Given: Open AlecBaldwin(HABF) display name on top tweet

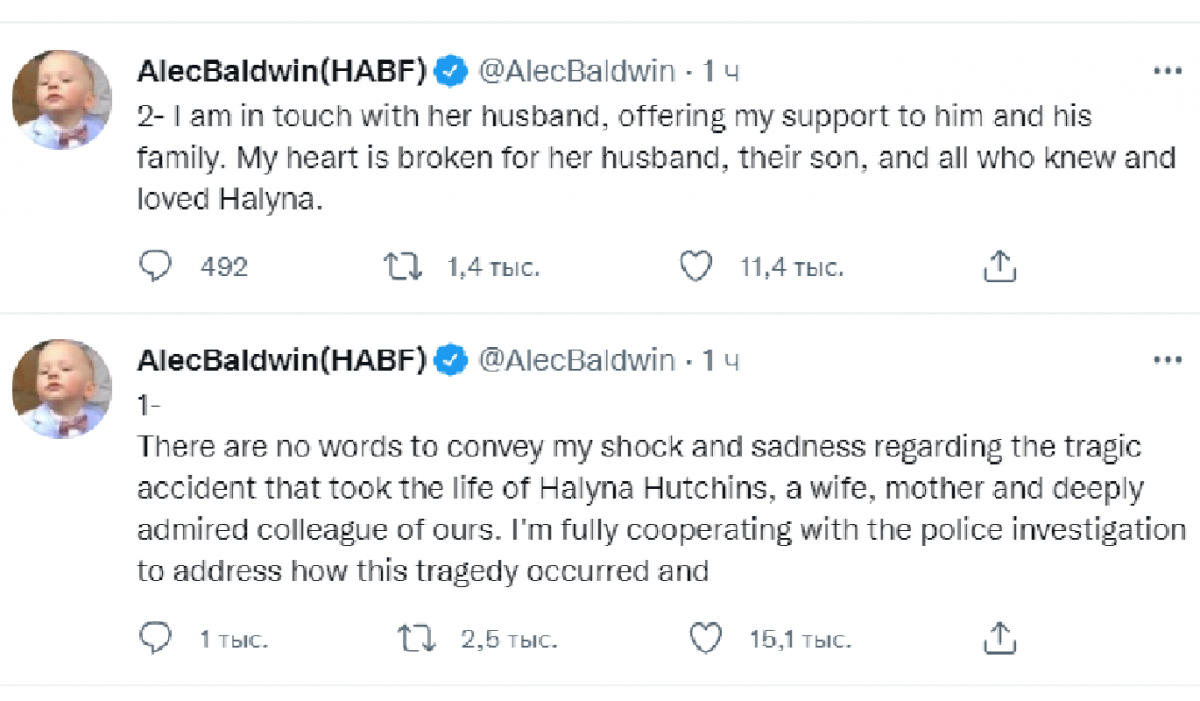Looking at the screenshot, I should point(282,72).
